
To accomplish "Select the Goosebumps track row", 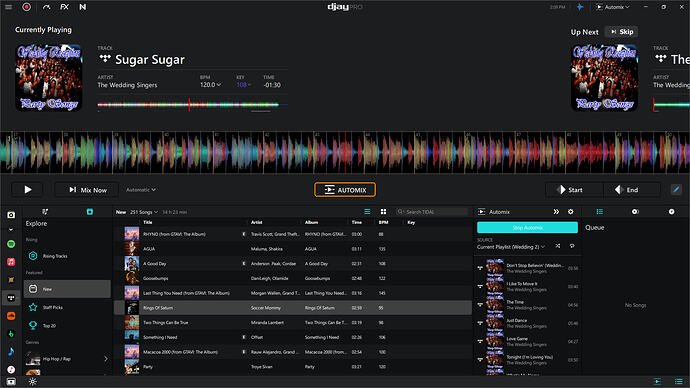I will point(293,278).
